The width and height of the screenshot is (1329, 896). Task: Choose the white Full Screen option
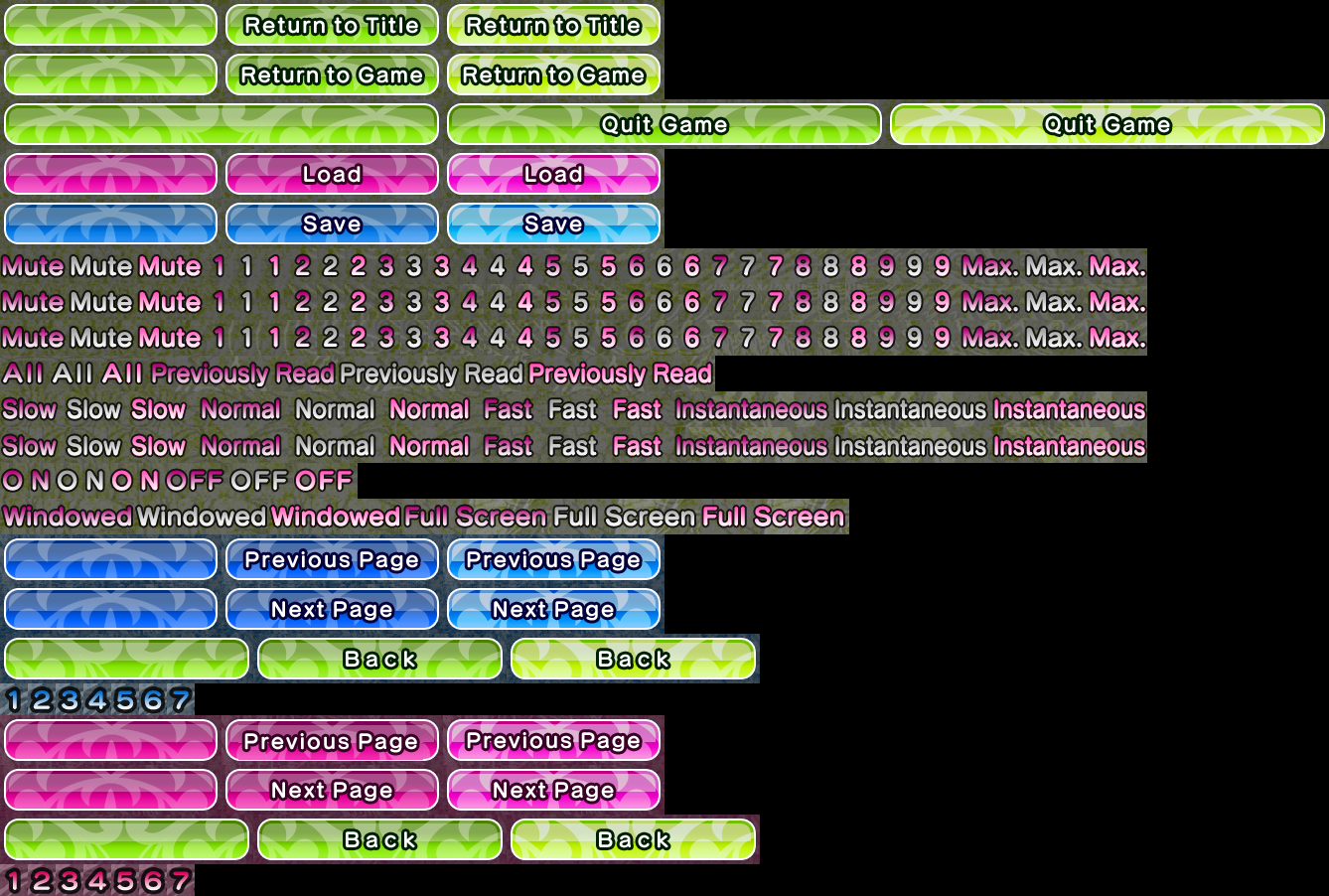[x=624, y=518]
